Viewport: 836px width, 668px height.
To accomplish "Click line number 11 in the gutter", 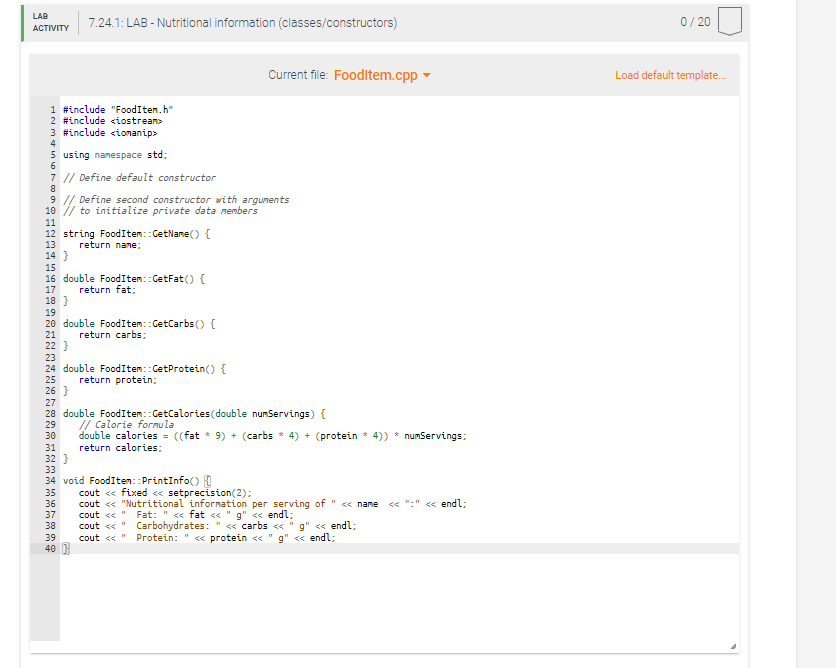I will 50,223.
